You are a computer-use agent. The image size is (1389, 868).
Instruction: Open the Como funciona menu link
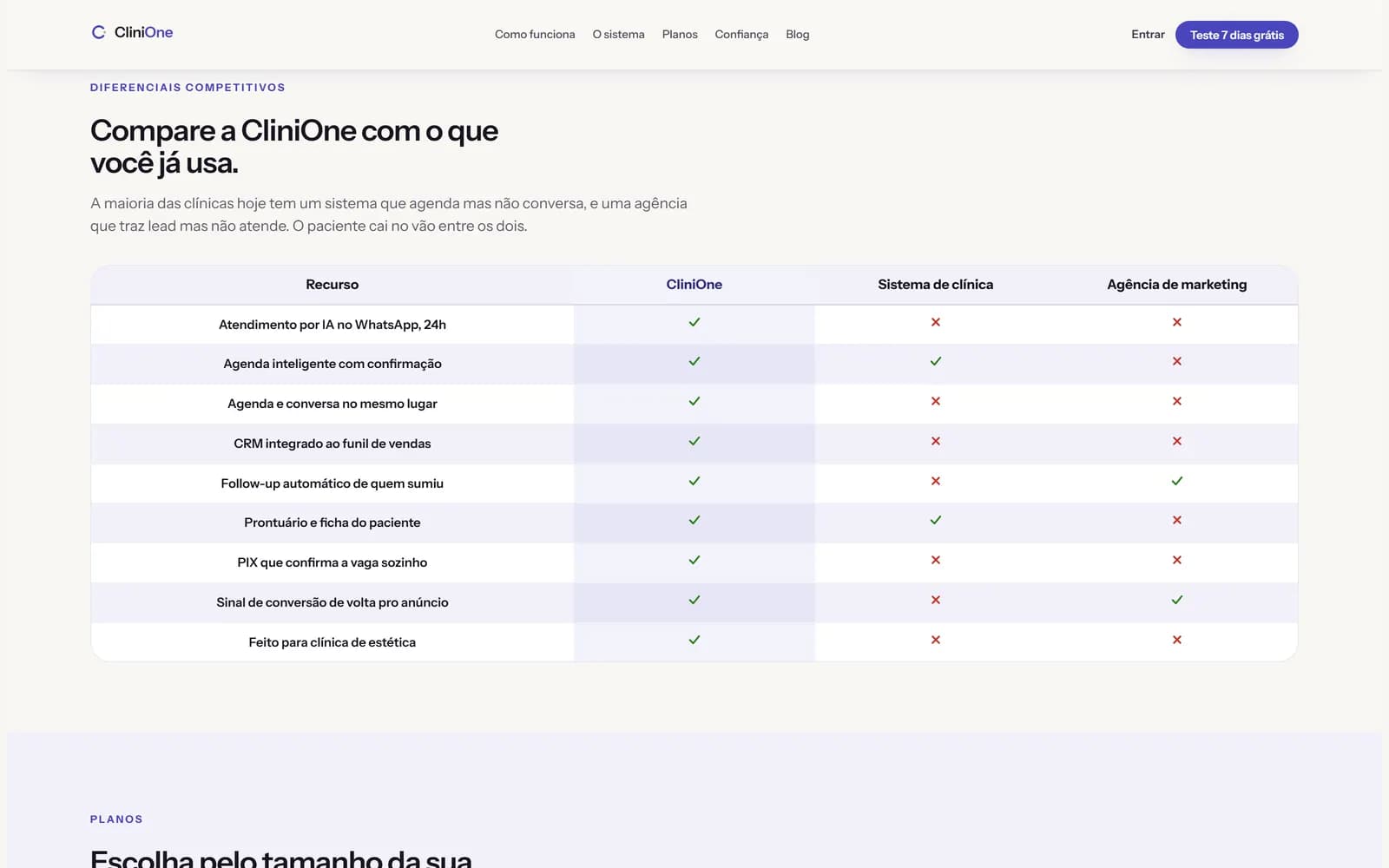coord(535,35)
